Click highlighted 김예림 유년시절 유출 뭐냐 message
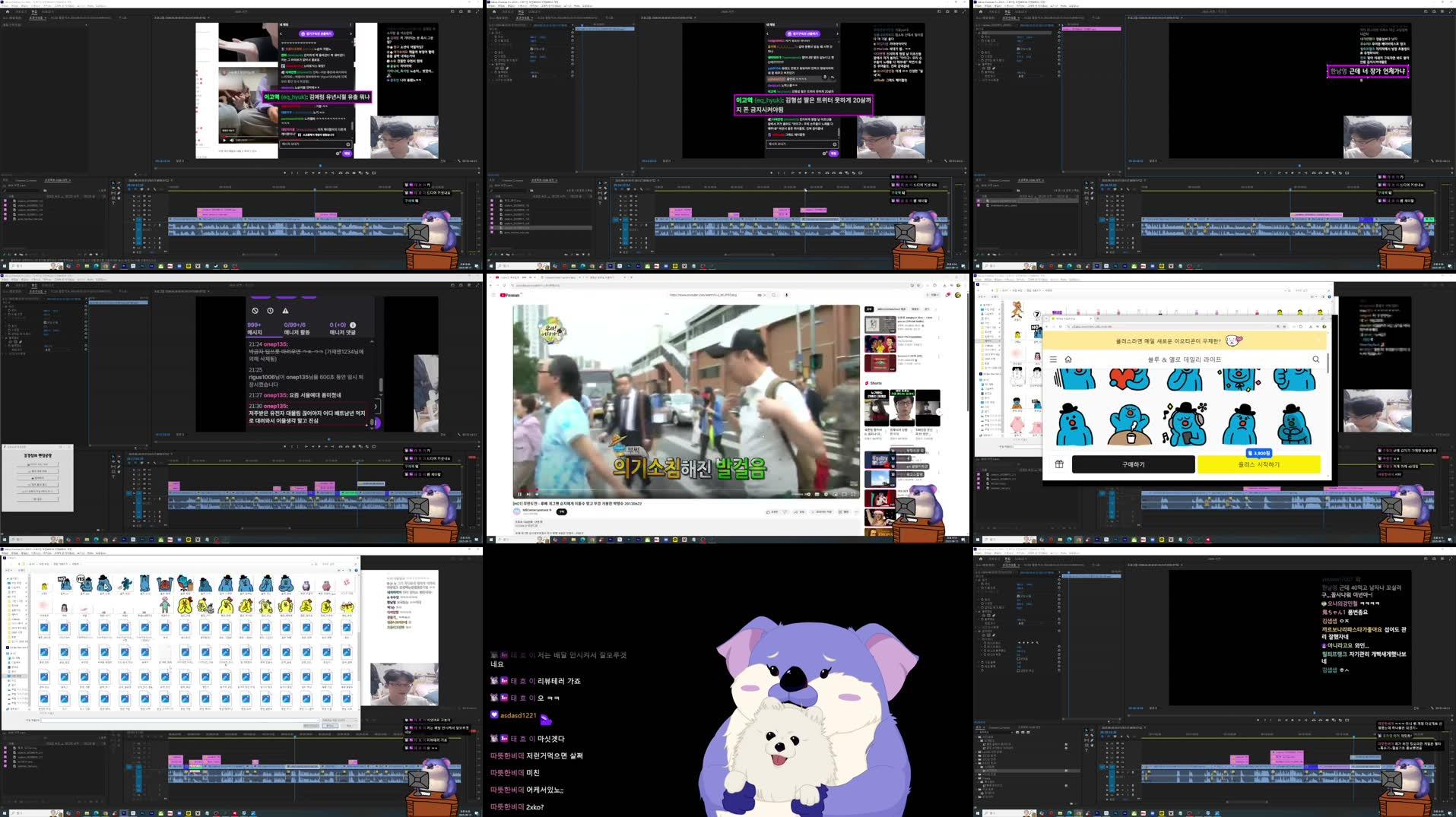This screenshot has width=1456, height=817. tap(316, 97)
